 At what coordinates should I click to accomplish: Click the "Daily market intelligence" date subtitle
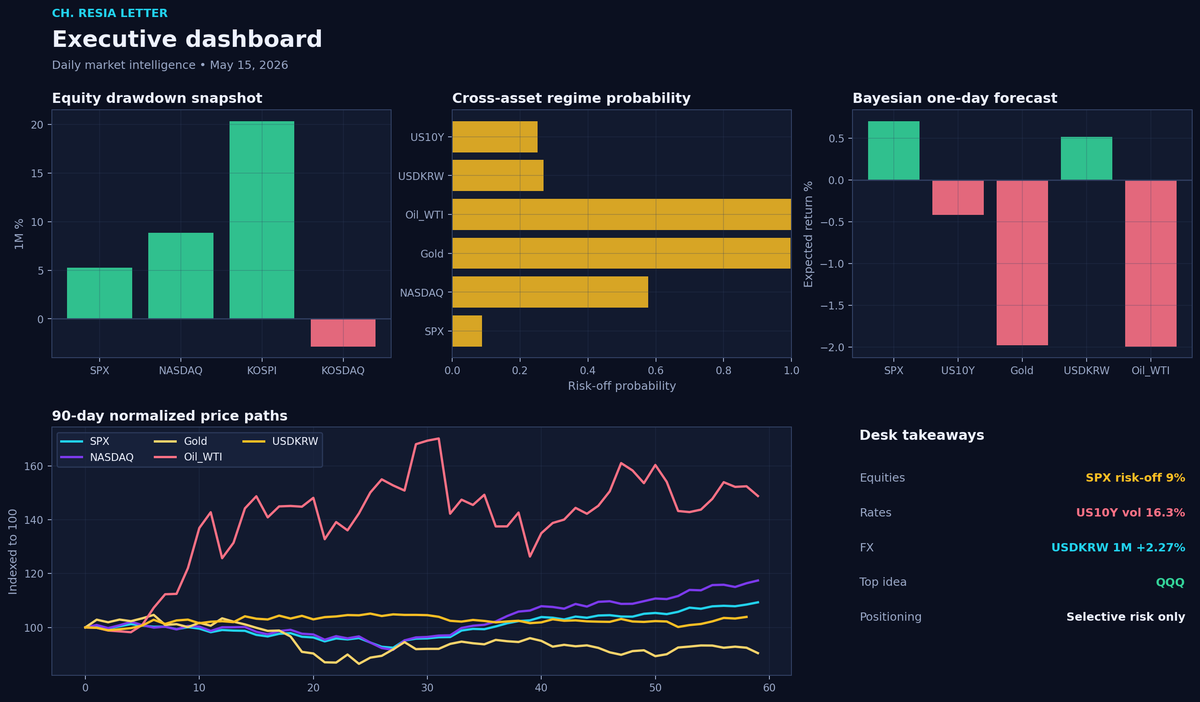click(170, 65)
